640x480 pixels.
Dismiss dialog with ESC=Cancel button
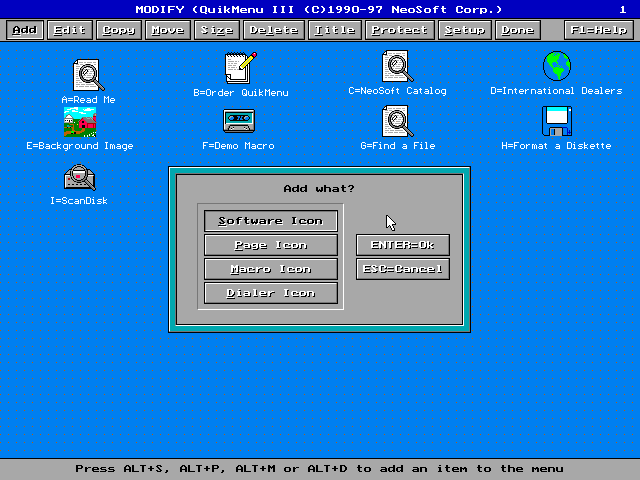click(x=403, y=269)
